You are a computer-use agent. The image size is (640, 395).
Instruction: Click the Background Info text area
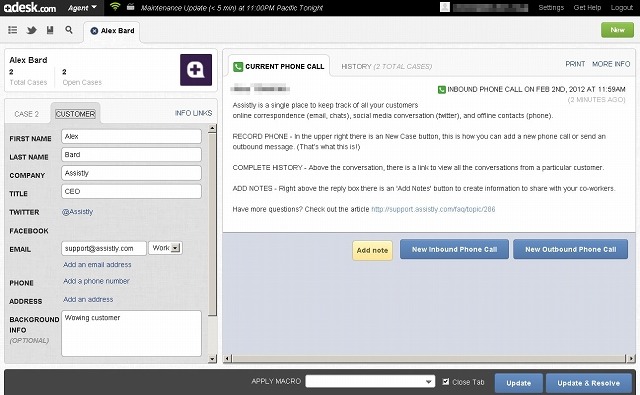pos(131,333)
